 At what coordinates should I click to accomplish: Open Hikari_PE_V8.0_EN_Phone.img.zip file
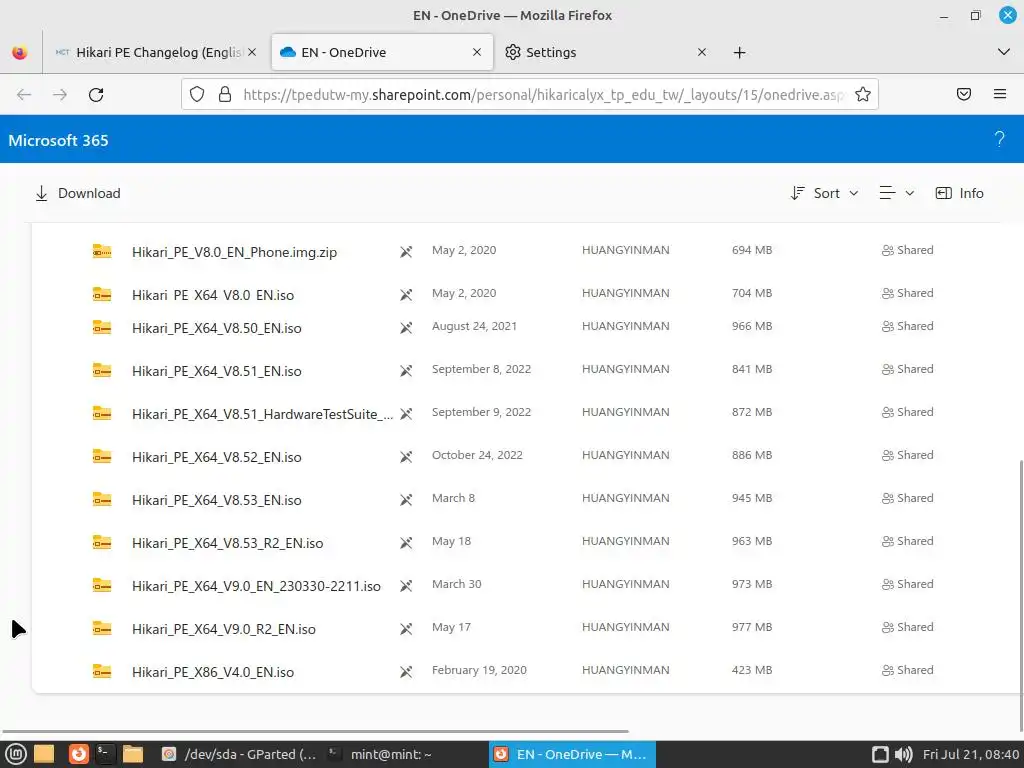click(234, 252)
